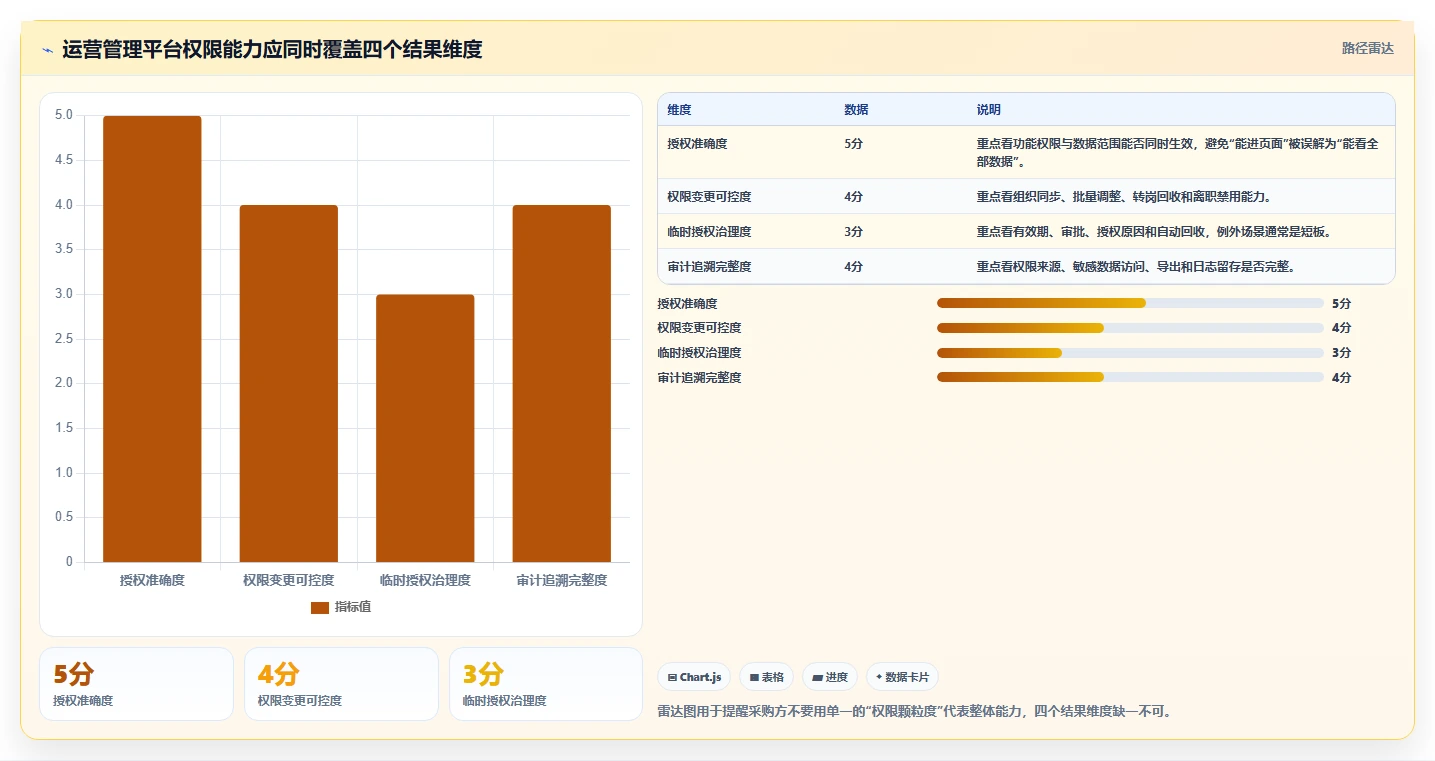Click the 审计追溯完整度 progress bar
Image resolution: width=1435 pixels, height=761 pixels.
tap(1130, 377)
